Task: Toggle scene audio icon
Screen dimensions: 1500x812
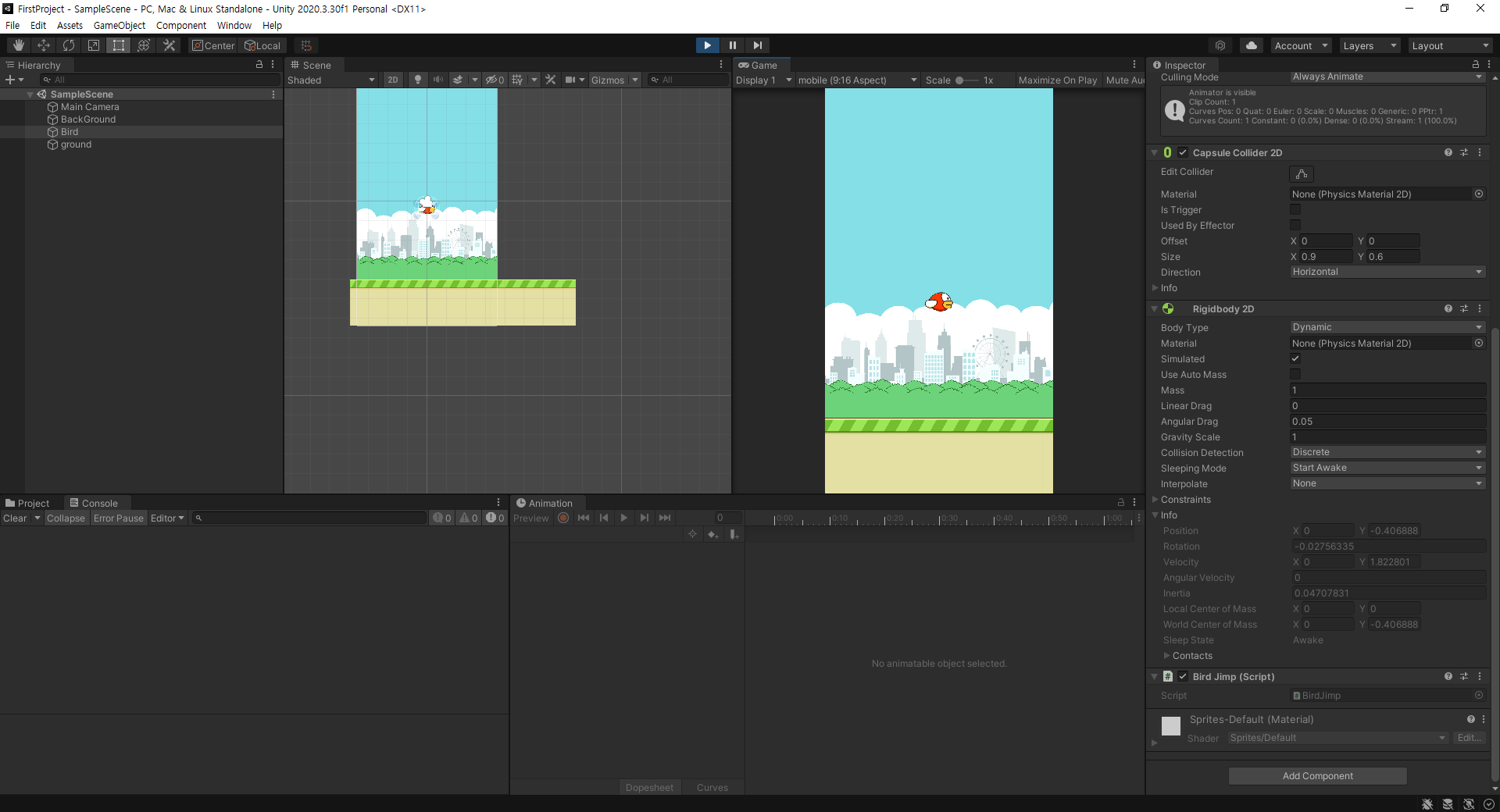Action: (x=437, y=80)
